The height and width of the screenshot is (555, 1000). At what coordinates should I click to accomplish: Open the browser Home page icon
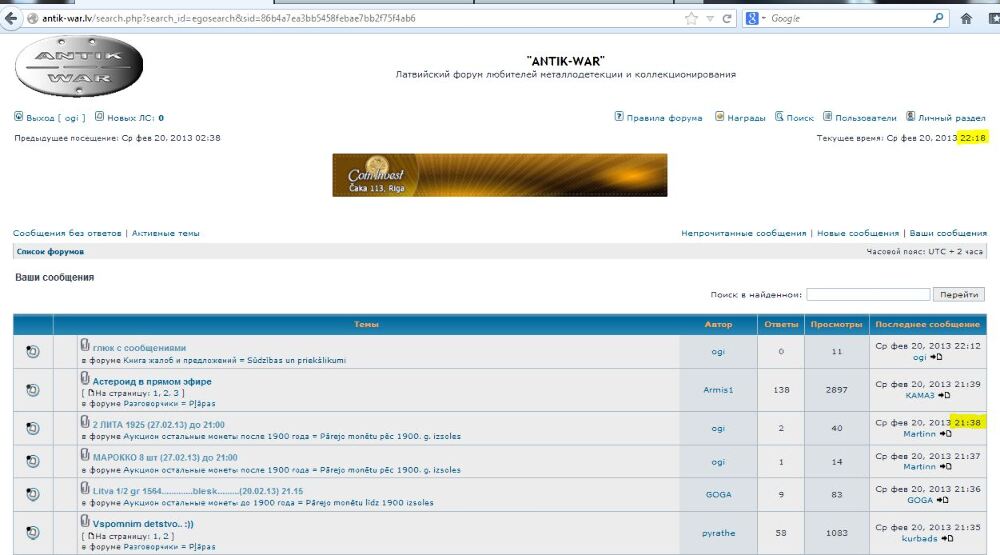(966, 18)
